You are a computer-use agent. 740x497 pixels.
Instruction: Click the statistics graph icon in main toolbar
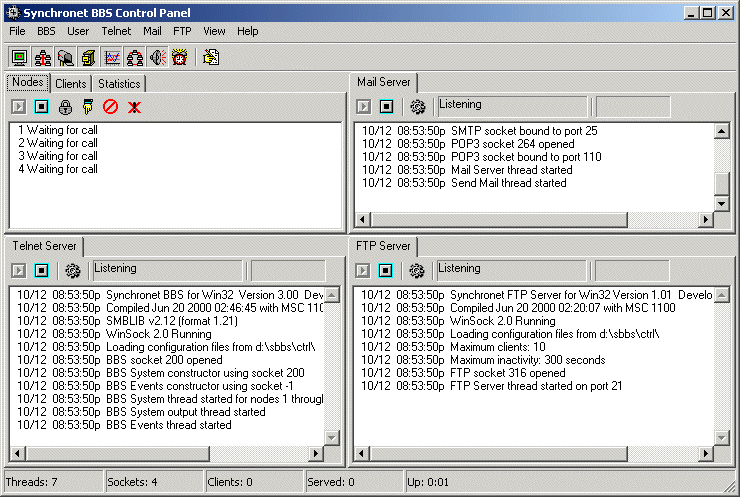[x=111, y=58]
